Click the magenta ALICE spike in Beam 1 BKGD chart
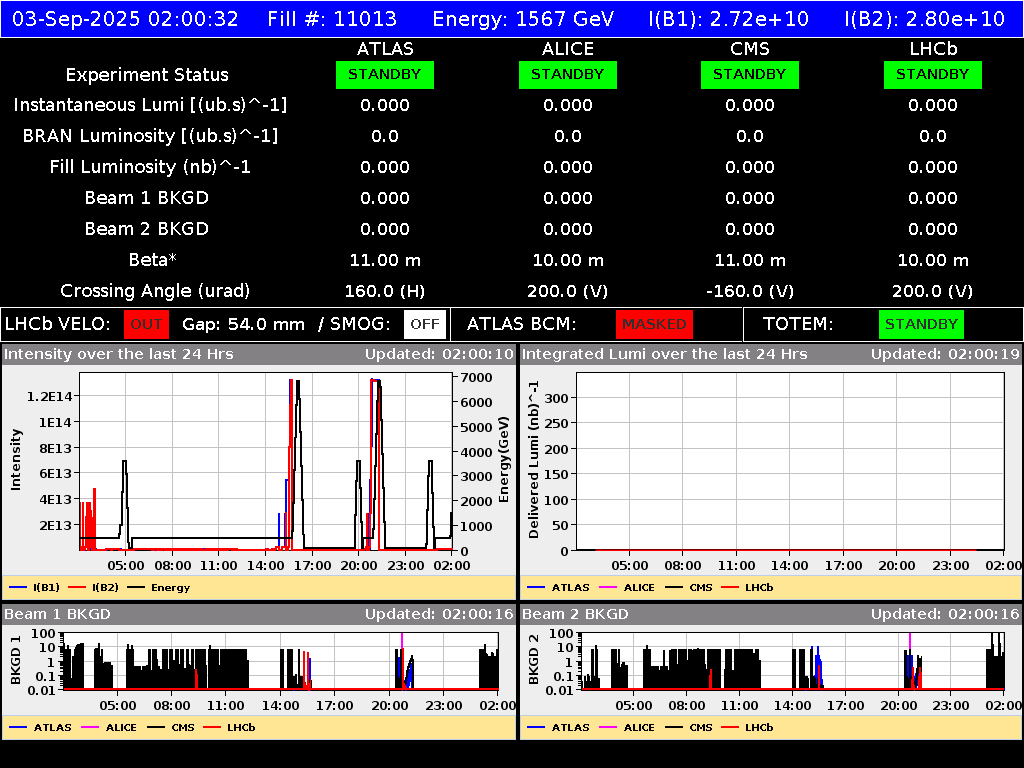 click(x=402, y=640)
